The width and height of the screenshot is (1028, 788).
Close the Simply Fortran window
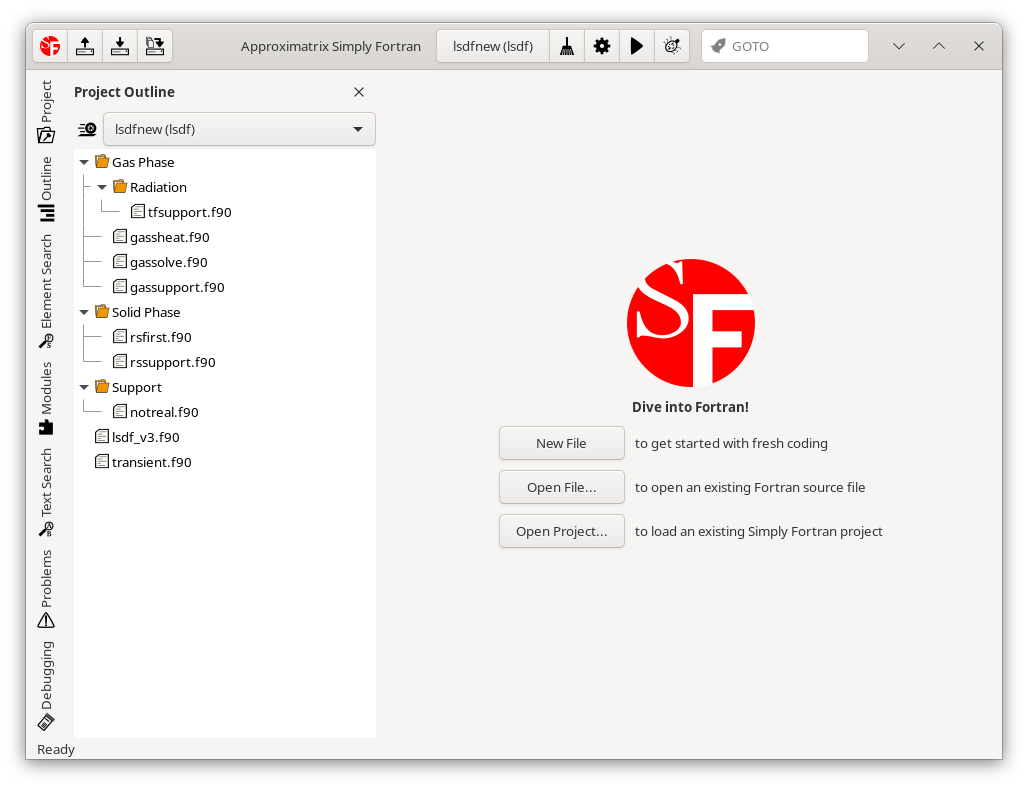tap(979, 46)
